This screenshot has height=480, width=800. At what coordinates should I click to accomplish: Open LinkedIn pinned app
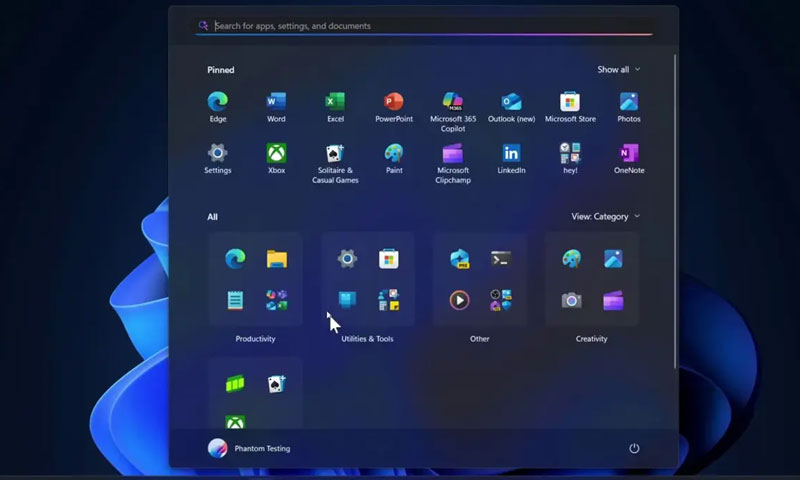click(511, 159)
